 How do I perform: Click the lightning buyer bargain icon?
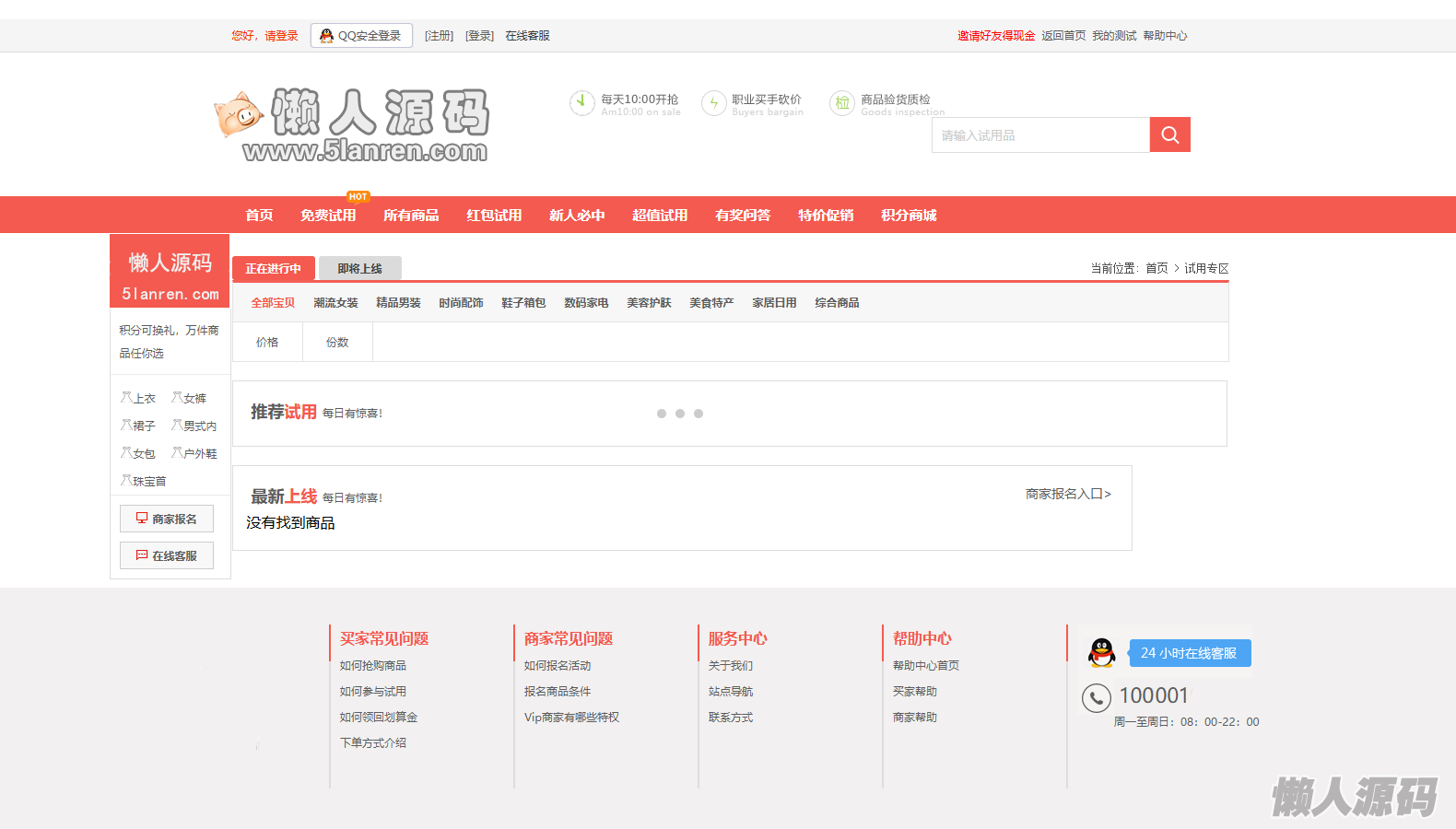coord(713,103)
